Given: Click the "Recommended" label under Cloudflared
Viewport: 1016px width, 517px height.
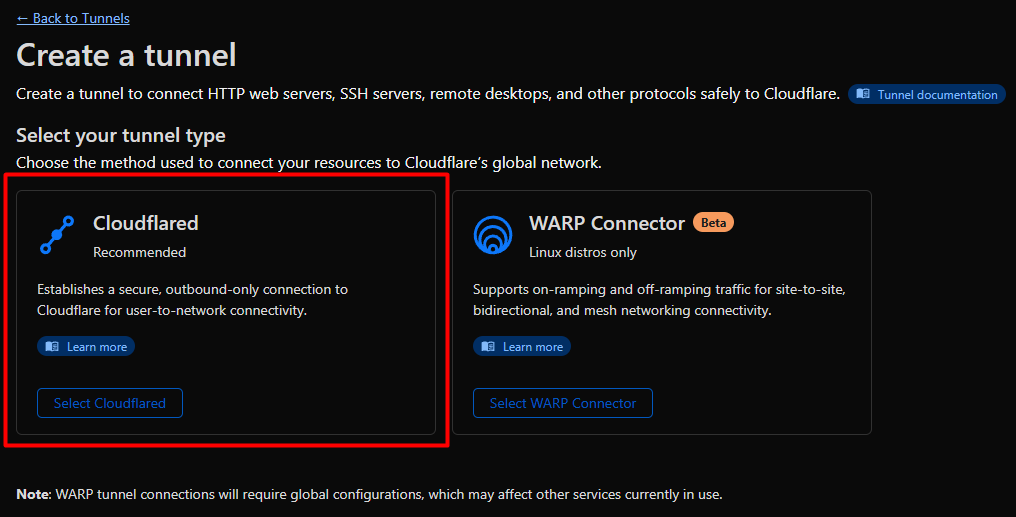Looking at the screenshot, I should click(x=139, y=252).
